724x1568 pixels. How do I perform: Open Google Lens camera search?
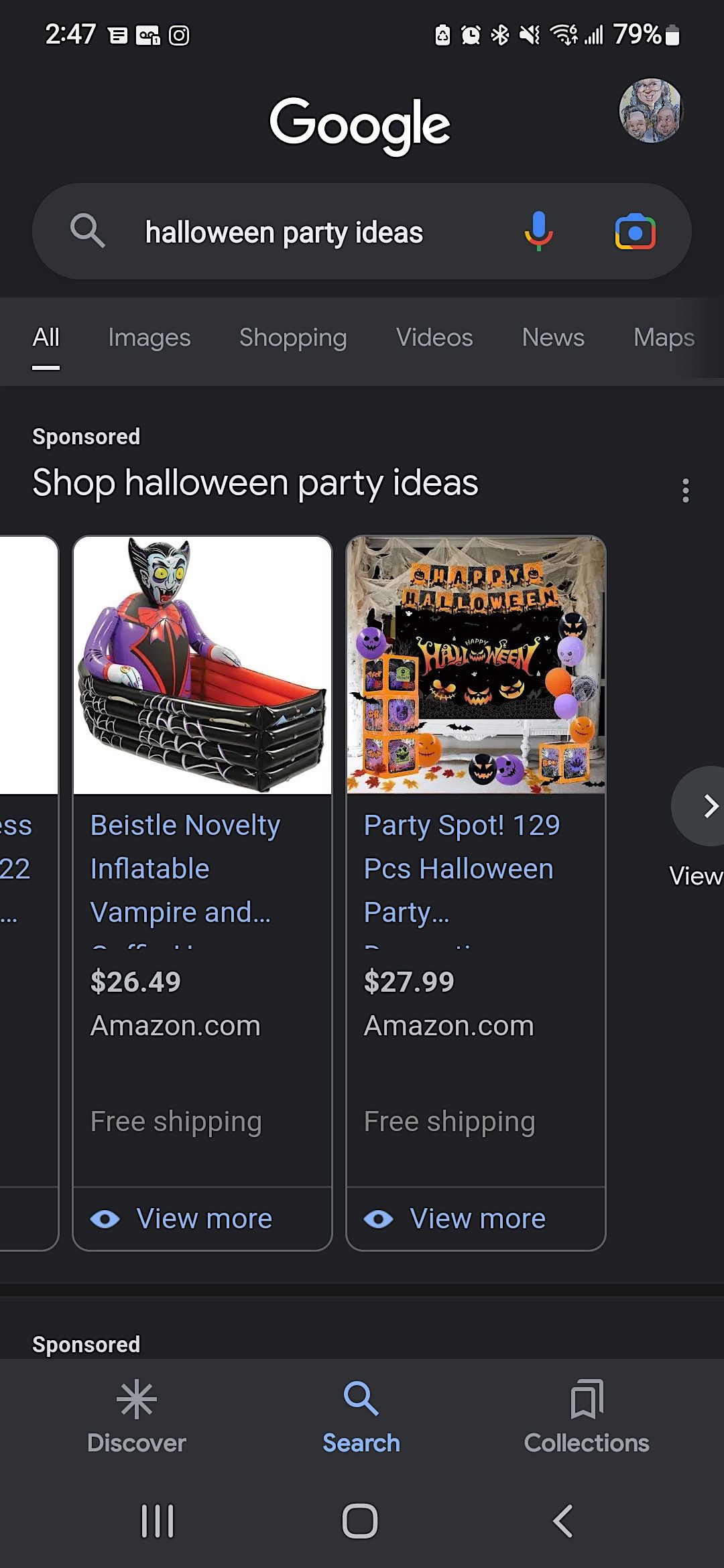click(x=635, y=232)
